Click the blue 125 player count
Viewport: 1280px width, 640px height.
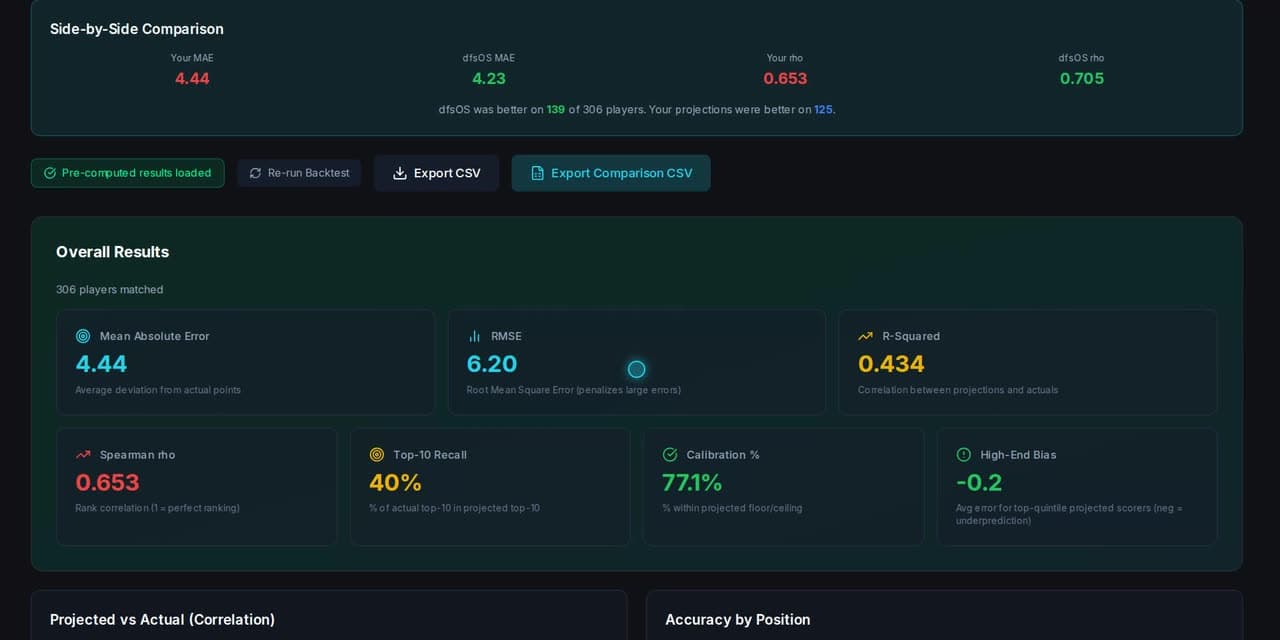[x=823, y=110]
